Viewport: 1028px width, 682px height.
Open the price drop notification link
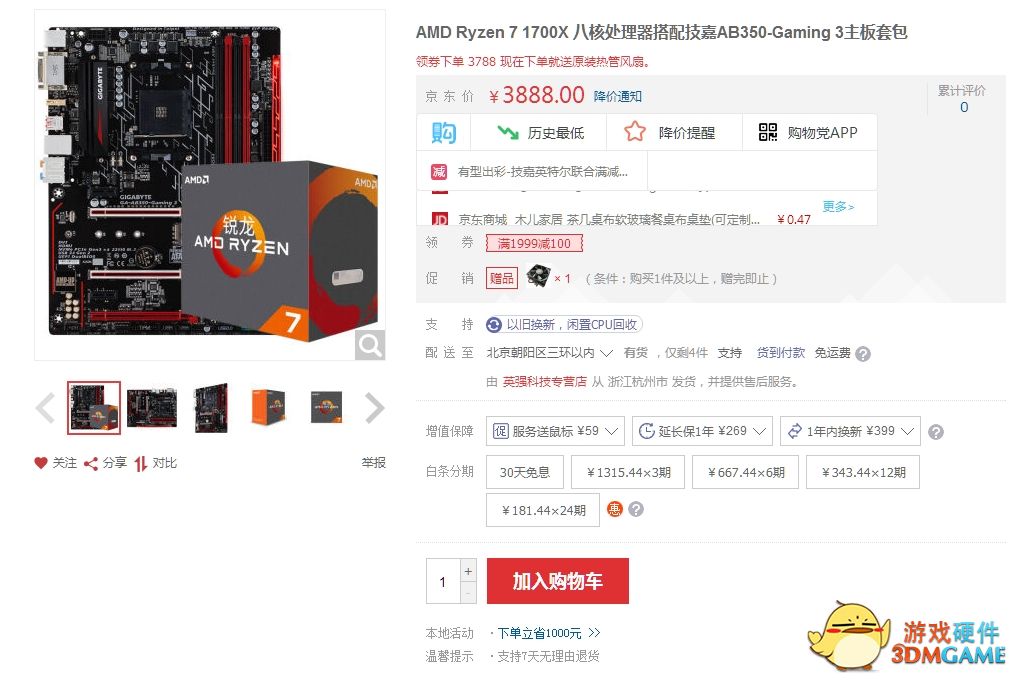pyautogui.click(x=618, y=96)
